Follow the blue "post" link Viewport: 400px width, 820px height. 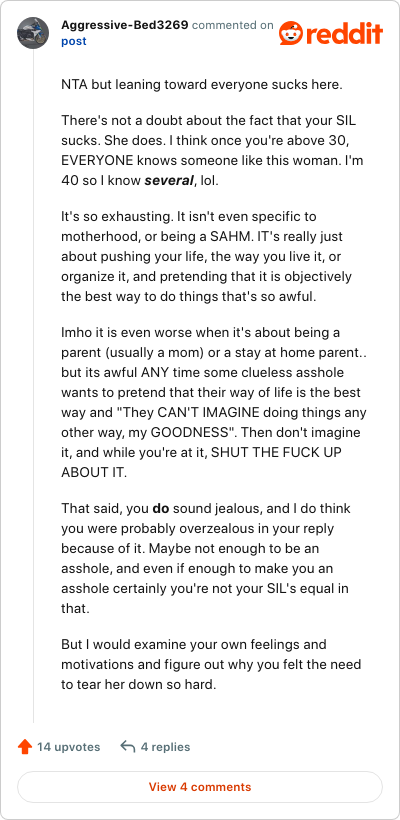(x=74, y=41)
